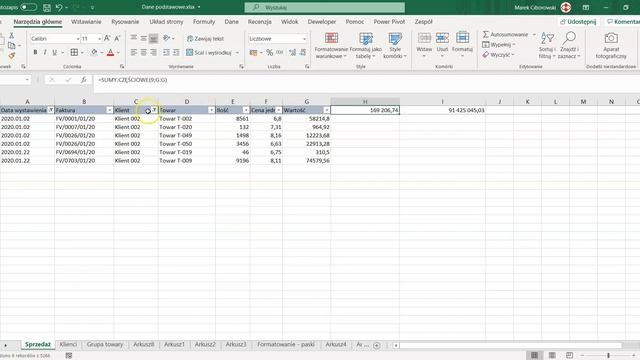Align text to center
The width and height of the screenshot is (640, 360).
click(144, 53)
